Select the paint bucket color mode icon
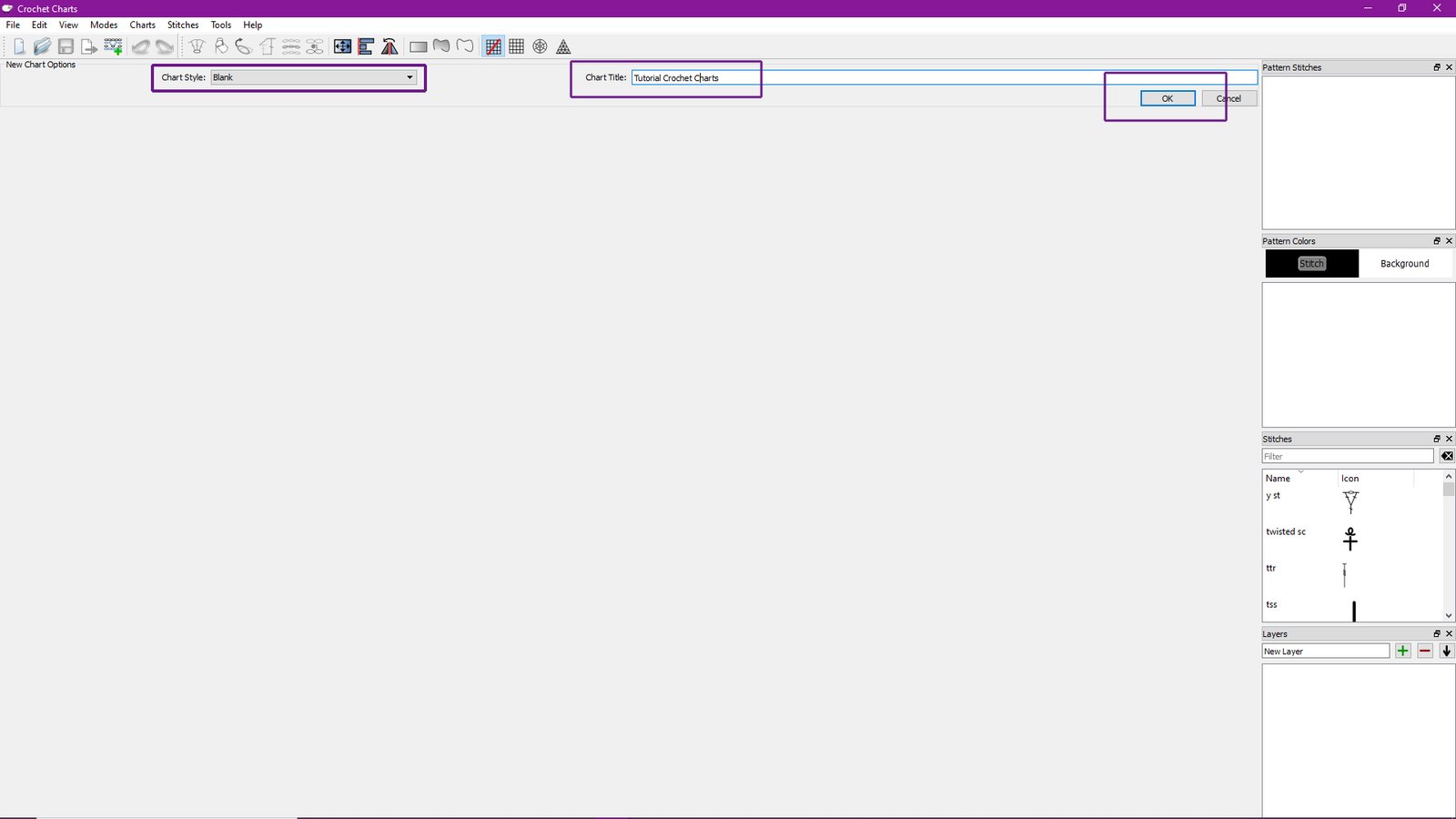 coord(220,46)
